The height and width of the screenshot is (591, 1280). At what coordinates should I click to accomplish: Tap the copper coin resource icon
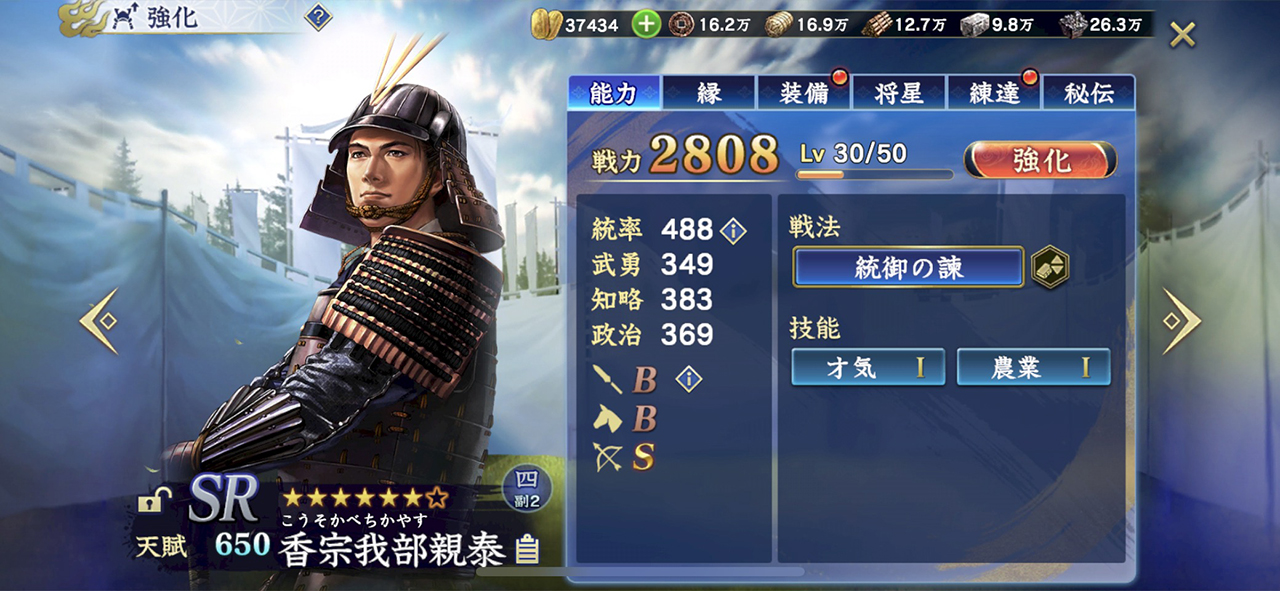[681, 24]
